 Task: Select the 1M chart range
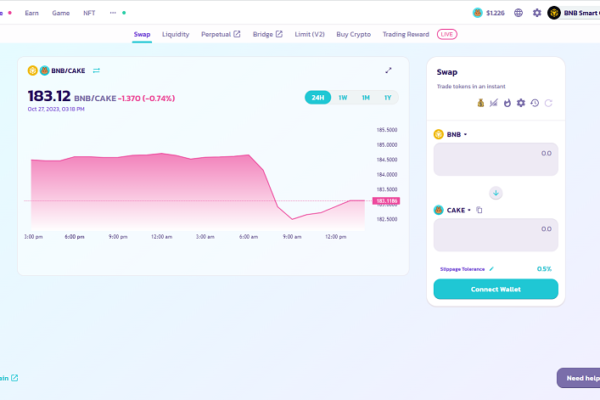[365, 98]
